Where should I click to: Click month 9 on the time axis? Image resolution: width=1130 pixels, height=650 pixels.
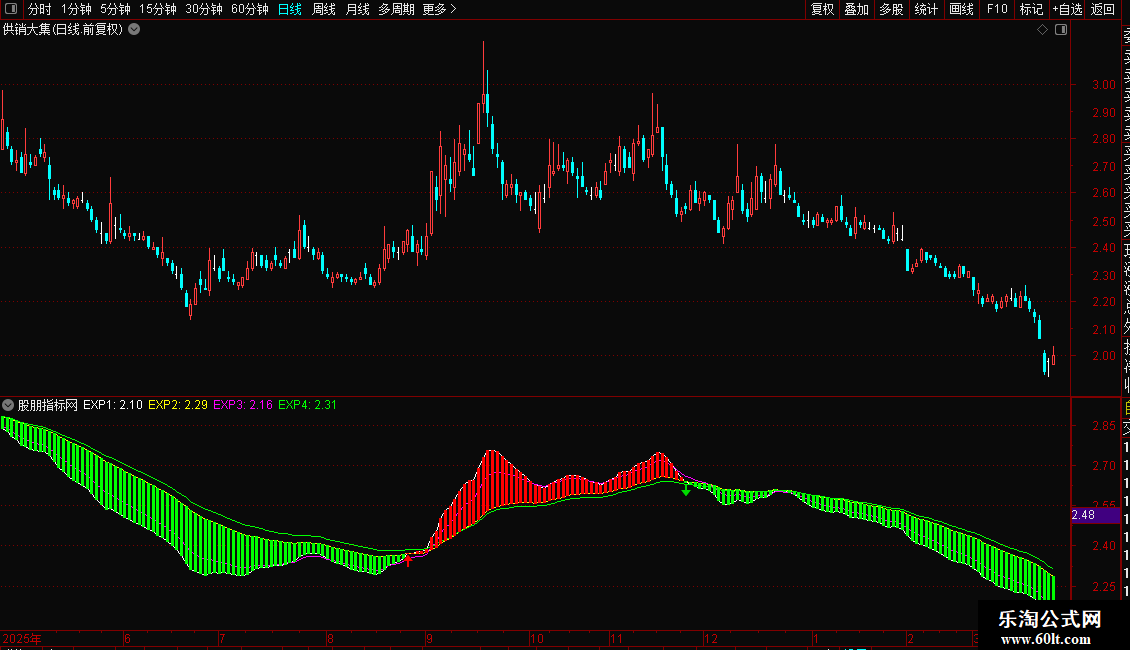pyautogui.click(x=430, y=638)
